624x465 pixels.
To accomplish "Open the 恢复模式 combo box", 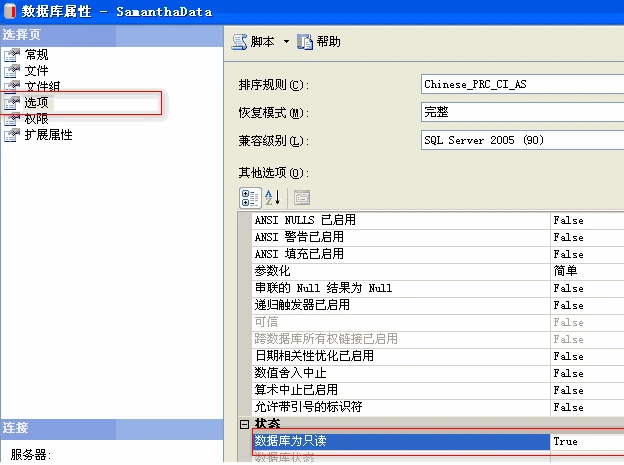I will (x=522, y=112).
